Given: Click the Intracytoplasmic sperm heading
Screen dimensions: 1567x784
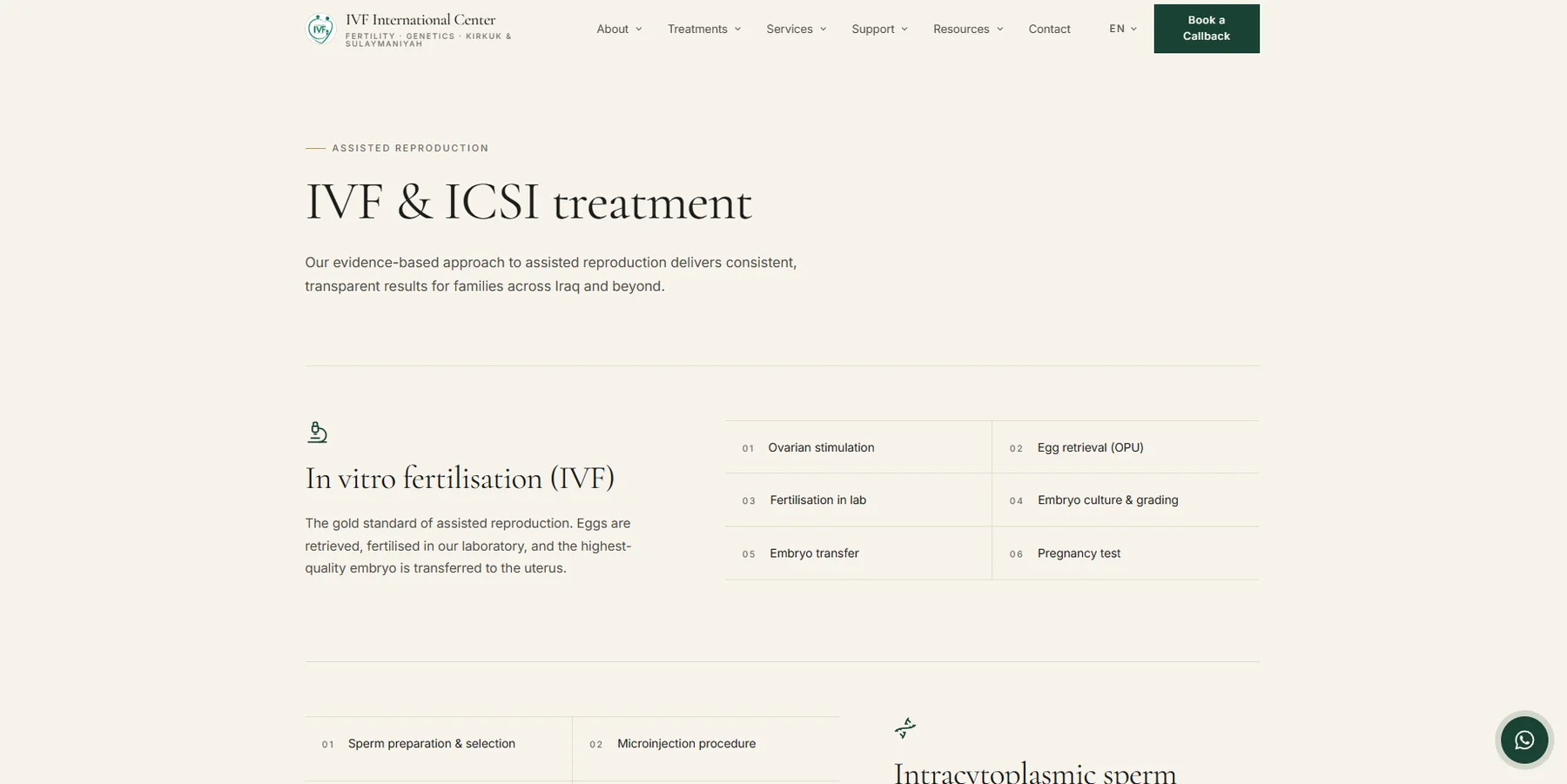Looking at the screenshot, I should coord(1035,773).
